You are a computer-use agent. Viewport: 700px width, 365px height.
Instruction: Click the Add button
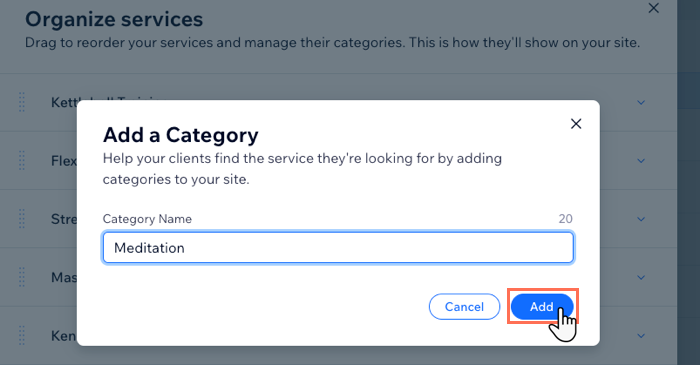click(542, 307)
